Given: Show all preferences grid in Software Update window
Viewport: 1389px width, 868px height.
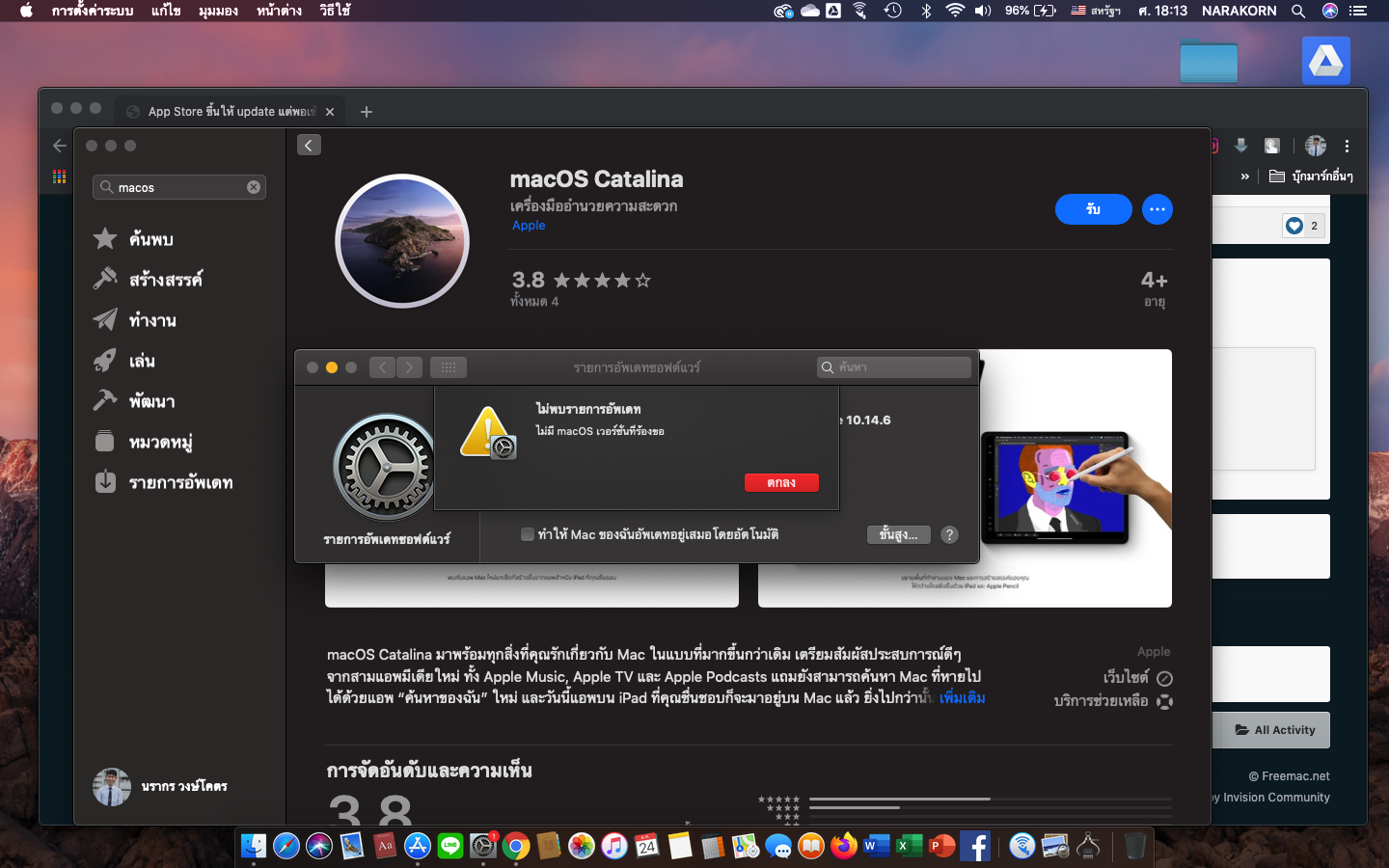Looking at the screenshot, I should pos(449,367).
